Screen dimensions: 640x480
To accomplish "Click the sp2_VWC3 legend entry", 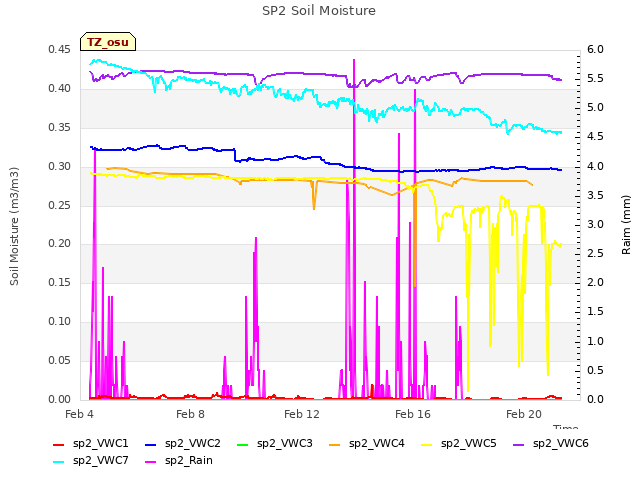I will (x=275, y=443).
